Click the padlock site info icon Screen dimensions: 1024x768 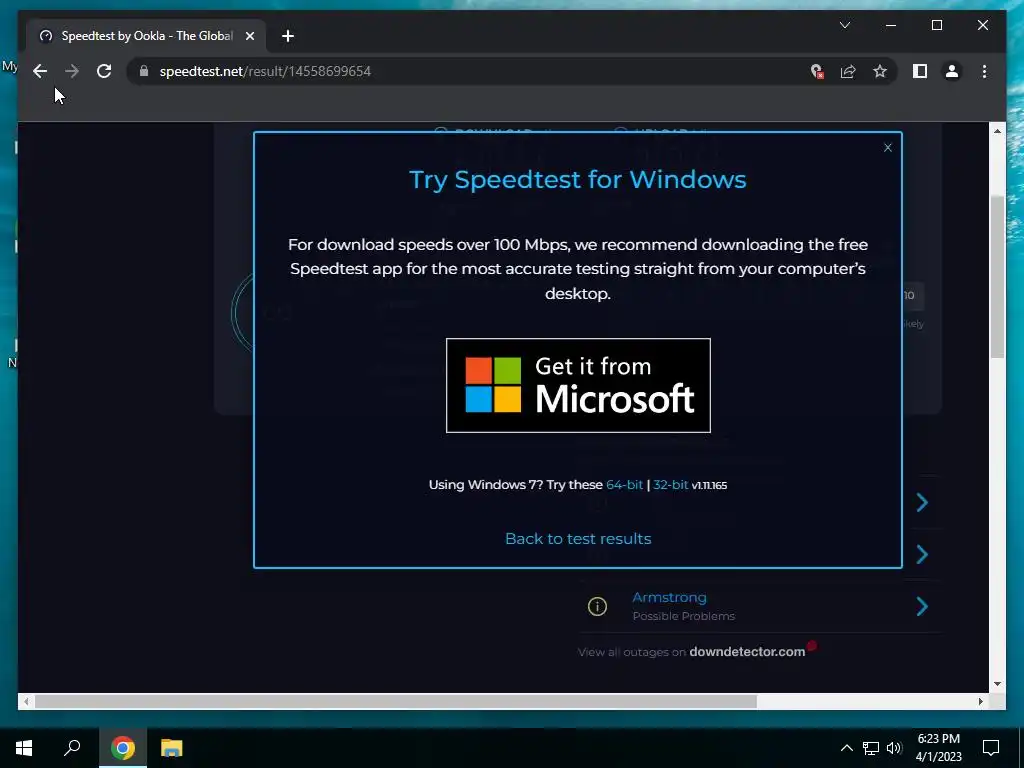coord(144,71)
